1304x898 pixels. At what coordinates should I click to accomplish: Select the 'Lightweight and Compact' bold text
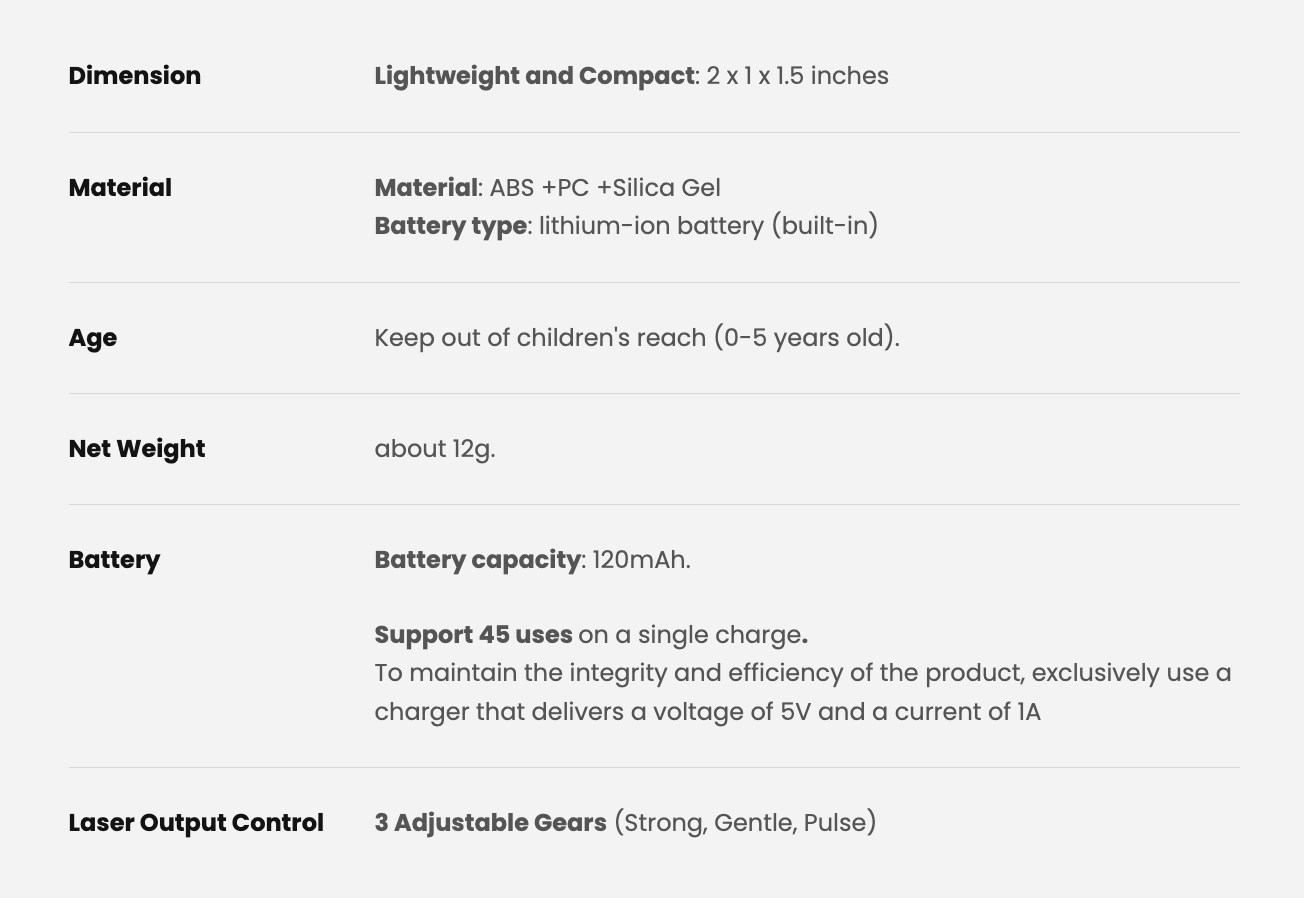(x=533, y=76)
